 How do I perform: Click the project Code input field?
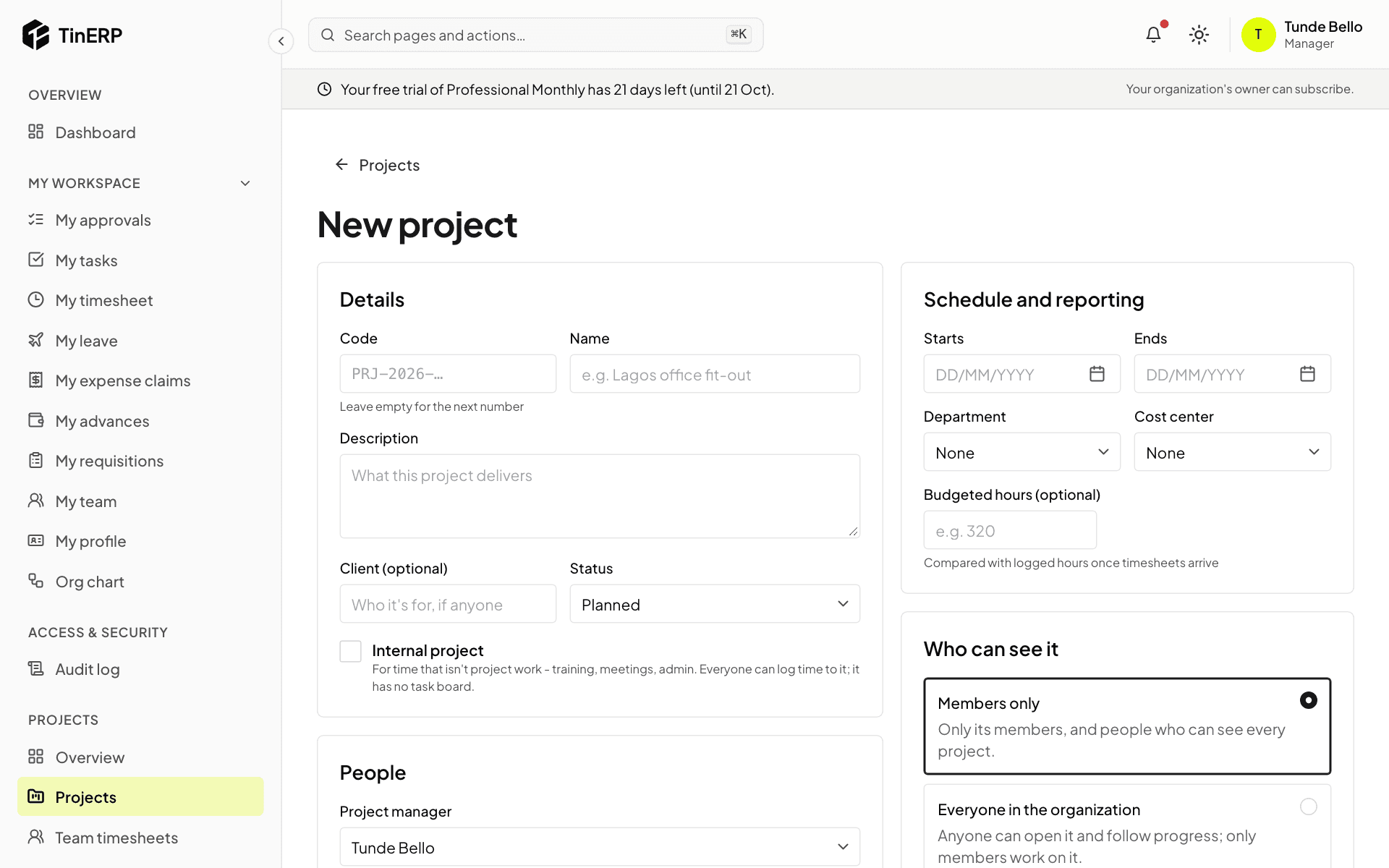(x=448, y=374)
